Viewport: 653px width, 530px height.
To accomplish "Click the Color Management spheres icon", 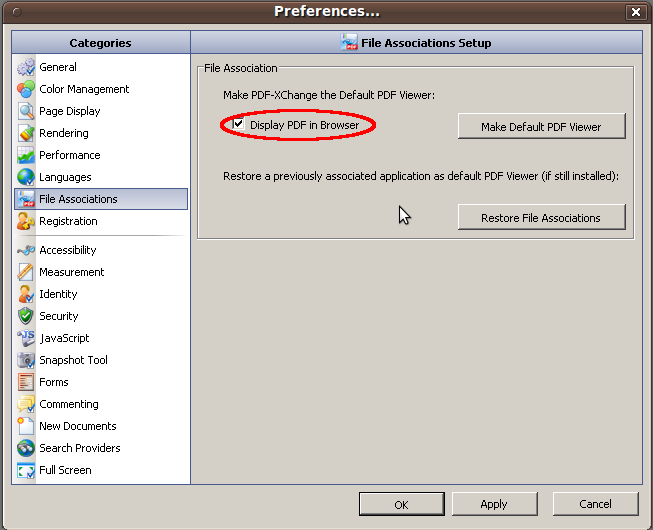I will [26, 89].
